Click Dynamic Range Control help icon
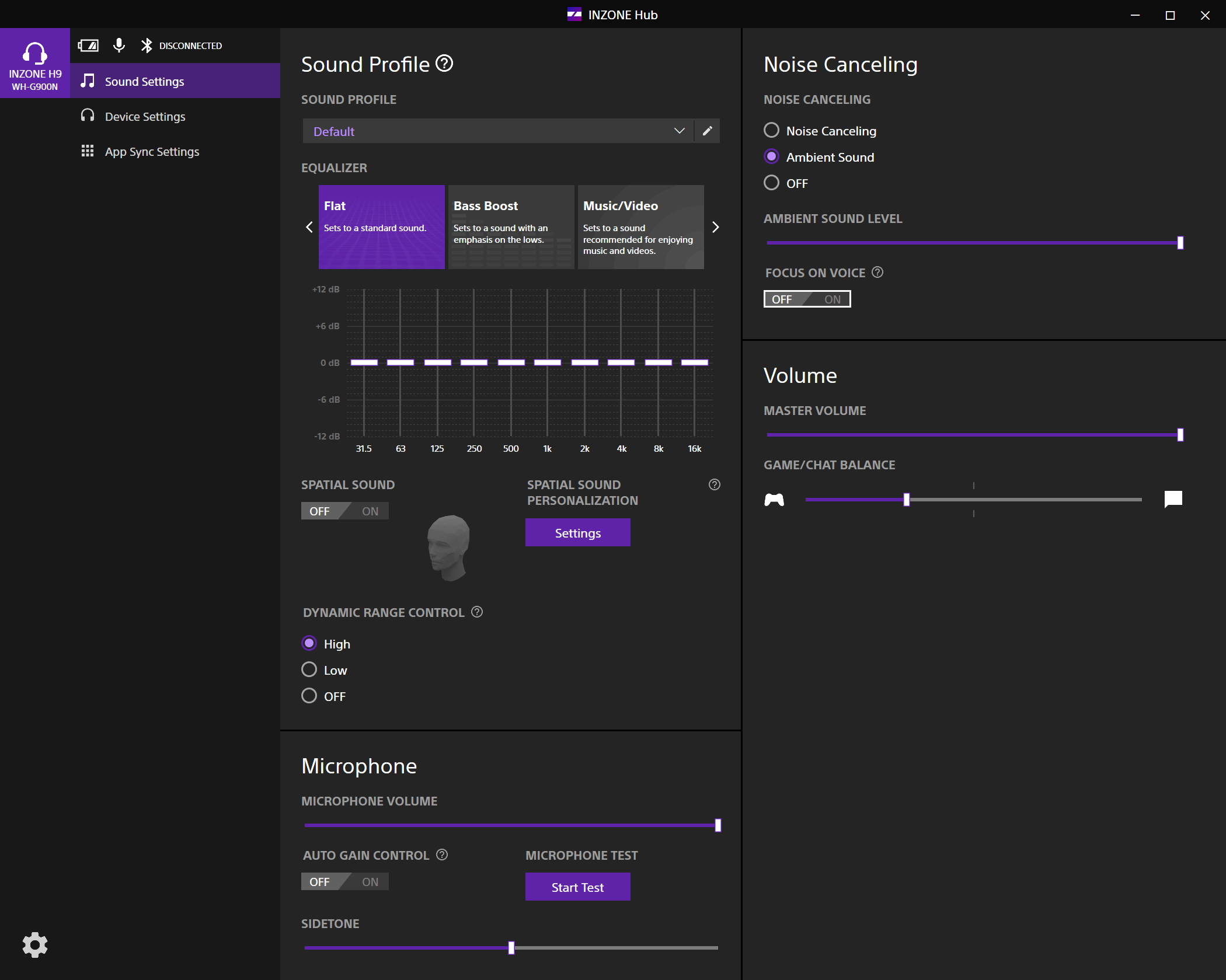Image resolution: width=1226 pixels, height=980 pixels. coord(477,612)
